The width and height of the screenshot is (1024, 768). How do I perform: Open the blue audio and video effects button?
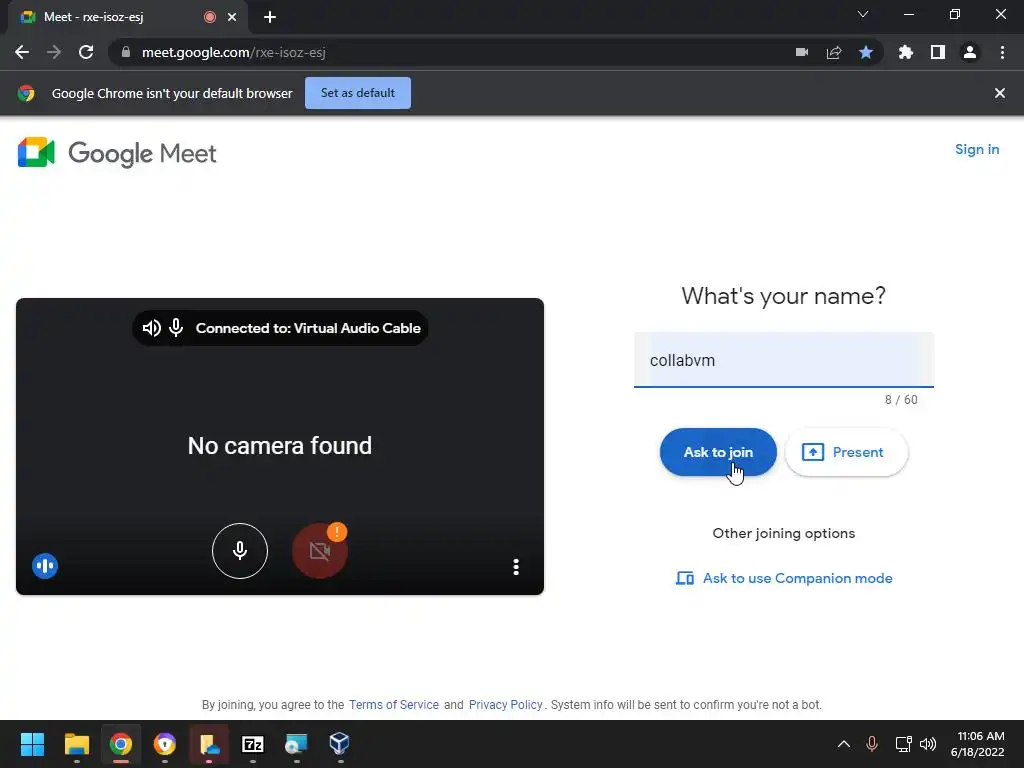pos(45,566)
